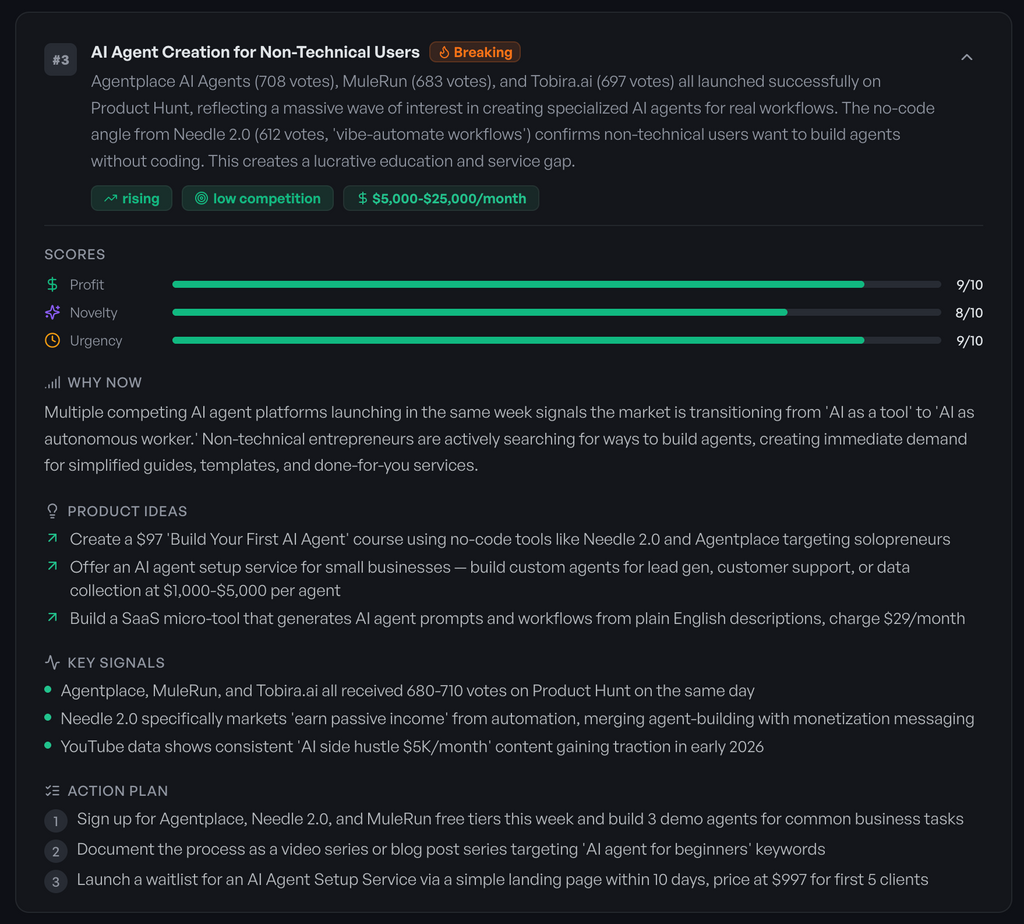Click step 2 number circle in Action Plan
The width and height of the screenshot is (1024, 924).
(56, 851)
